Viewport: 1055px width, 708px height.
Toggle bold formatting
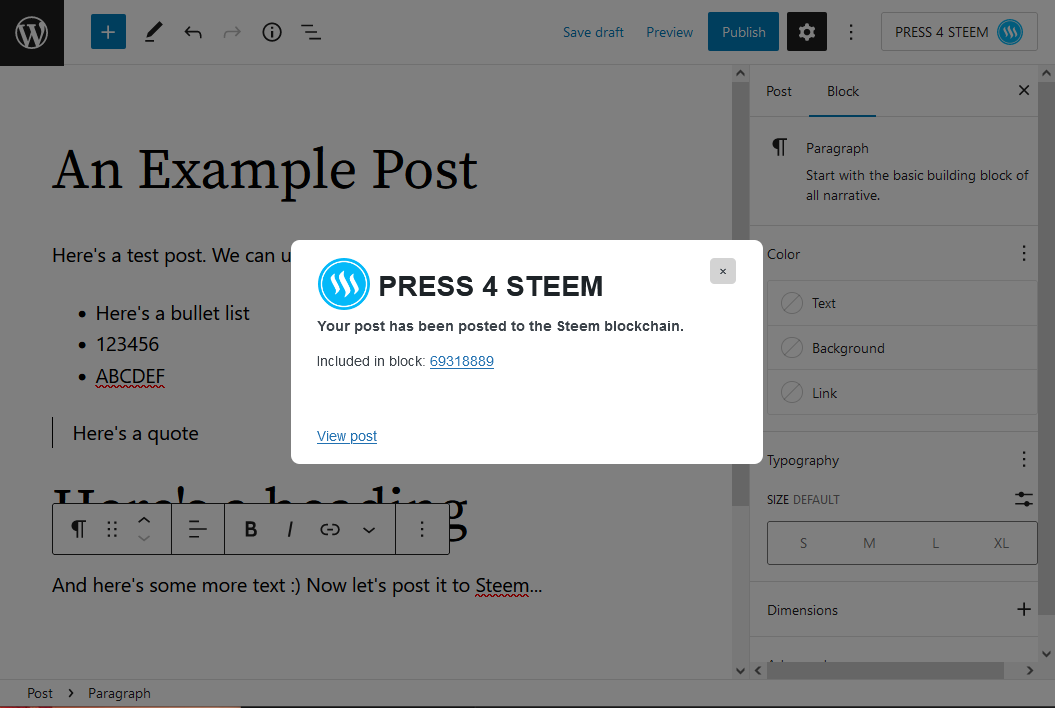pos(251,530)
